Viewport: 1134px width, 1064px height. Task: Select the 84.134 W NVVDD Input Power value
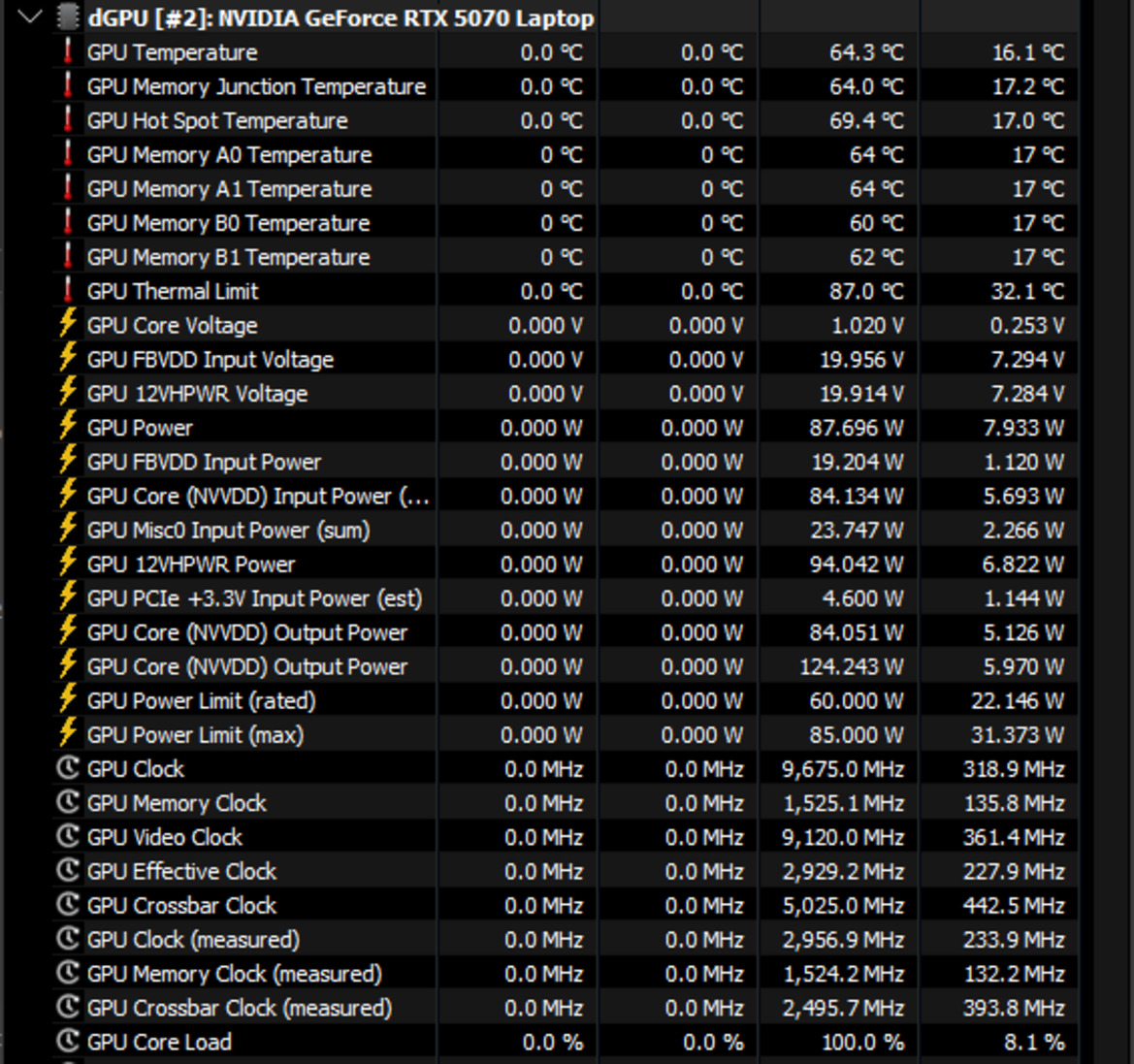click(x=857, y=497)
